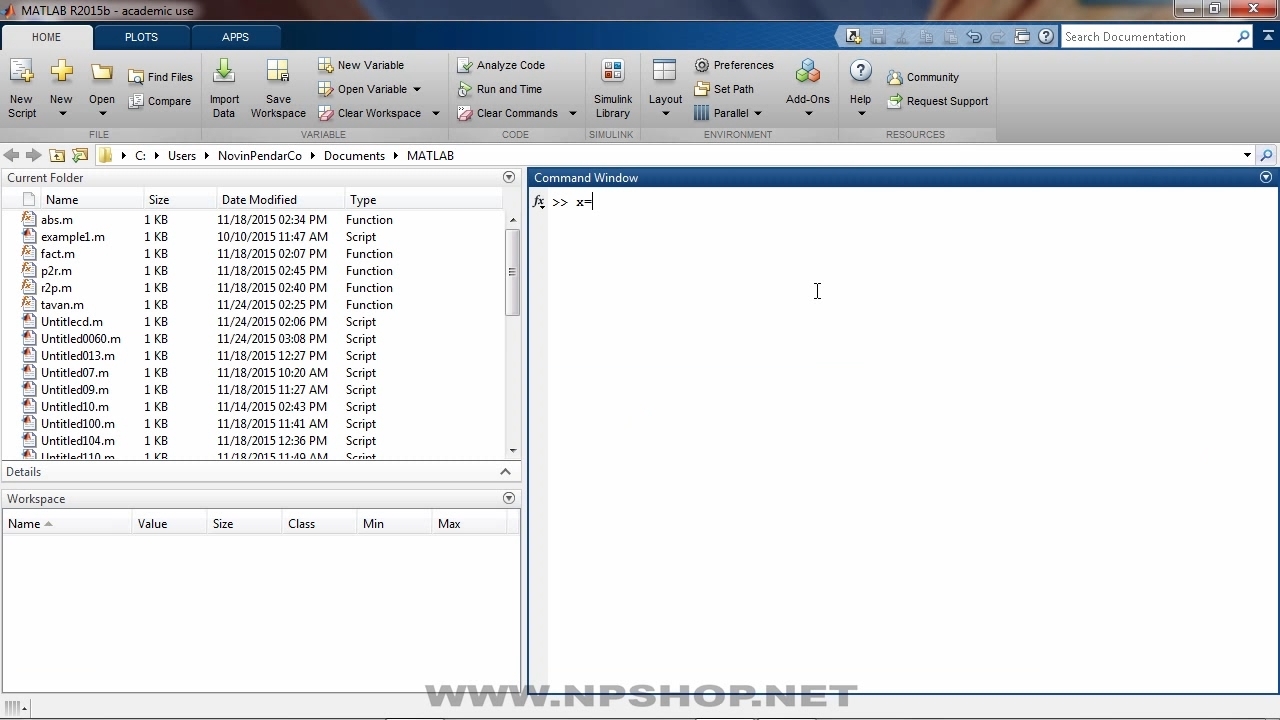Select the tavan.m file in Current Folder
The height and width of the screenshot is (720, 1280).
pos(62,305)
